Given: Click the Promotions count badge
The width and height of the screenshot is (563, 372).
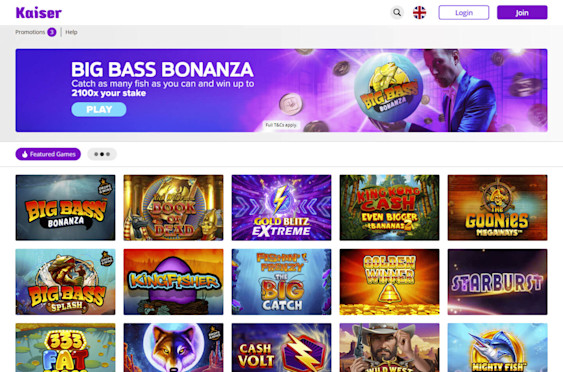Looking at the screenshot, I should (52, 32).
